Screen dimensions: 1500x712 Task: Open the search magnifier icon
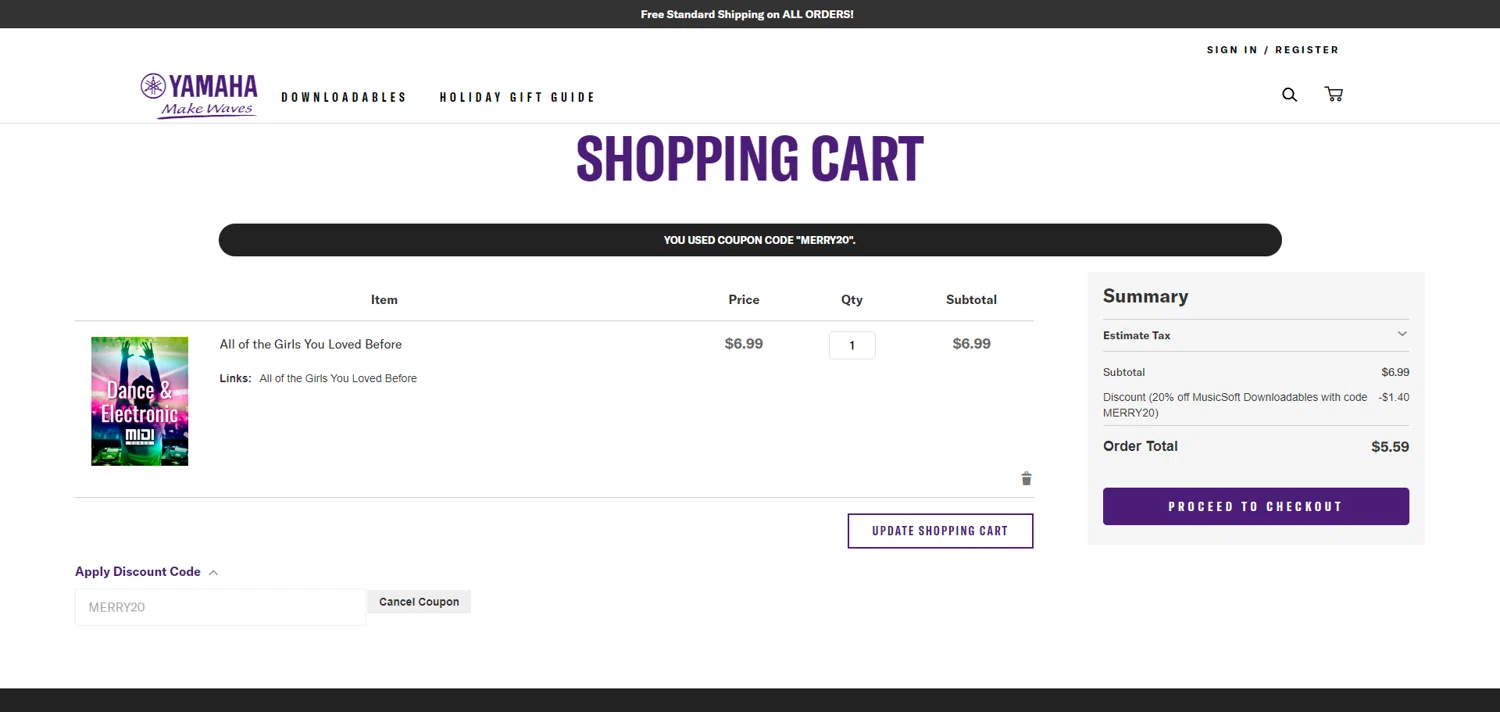(x=1289, y=94)
